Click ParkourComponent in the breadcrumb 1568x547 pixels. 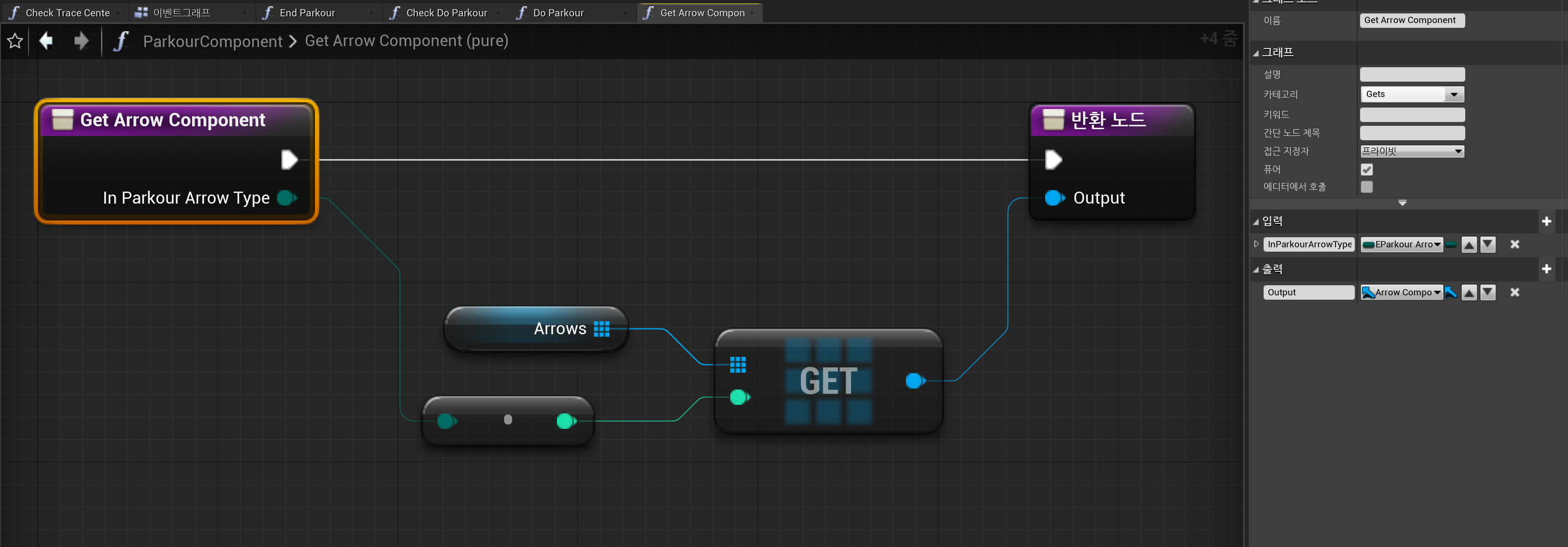click(x=212, y=41)
